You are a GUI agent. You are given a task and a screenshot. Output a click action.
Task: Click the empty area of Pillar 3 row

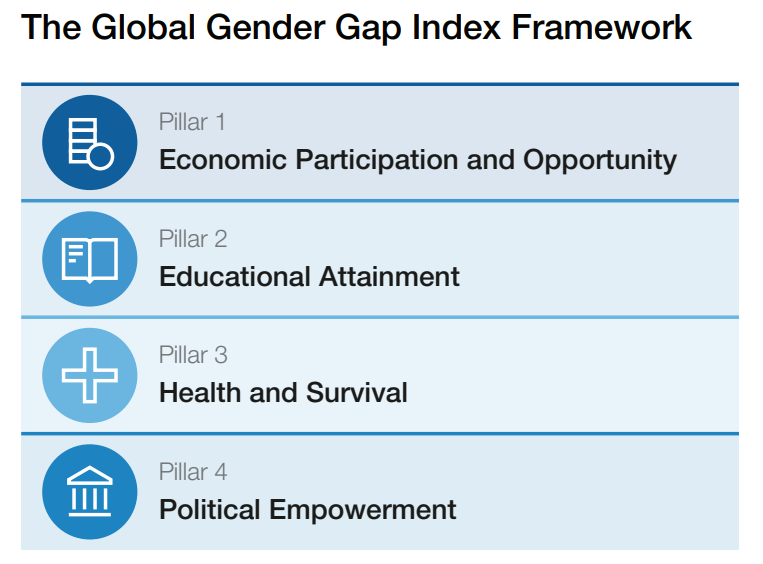[x=574, y=375]
